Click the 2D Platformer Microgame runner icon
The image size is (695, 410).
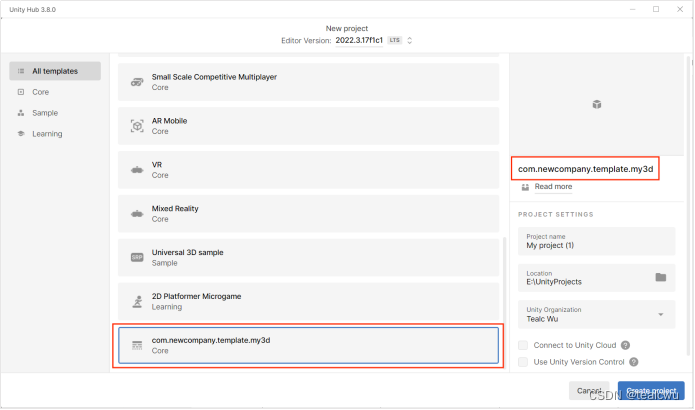click(x=137, y=301)
